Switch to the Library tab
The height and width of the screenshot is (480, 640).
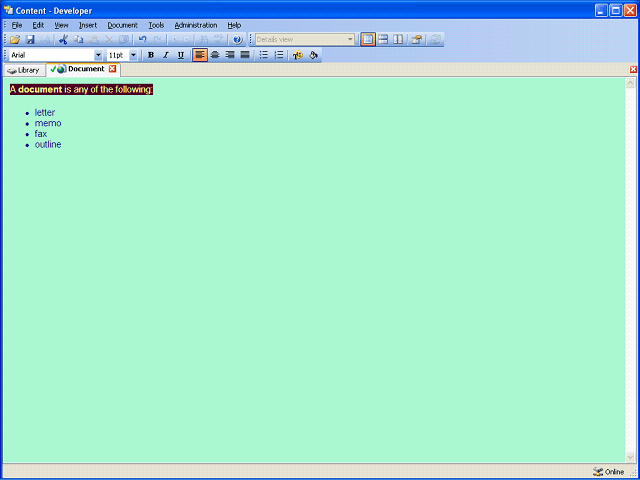(x=24, y=70)
